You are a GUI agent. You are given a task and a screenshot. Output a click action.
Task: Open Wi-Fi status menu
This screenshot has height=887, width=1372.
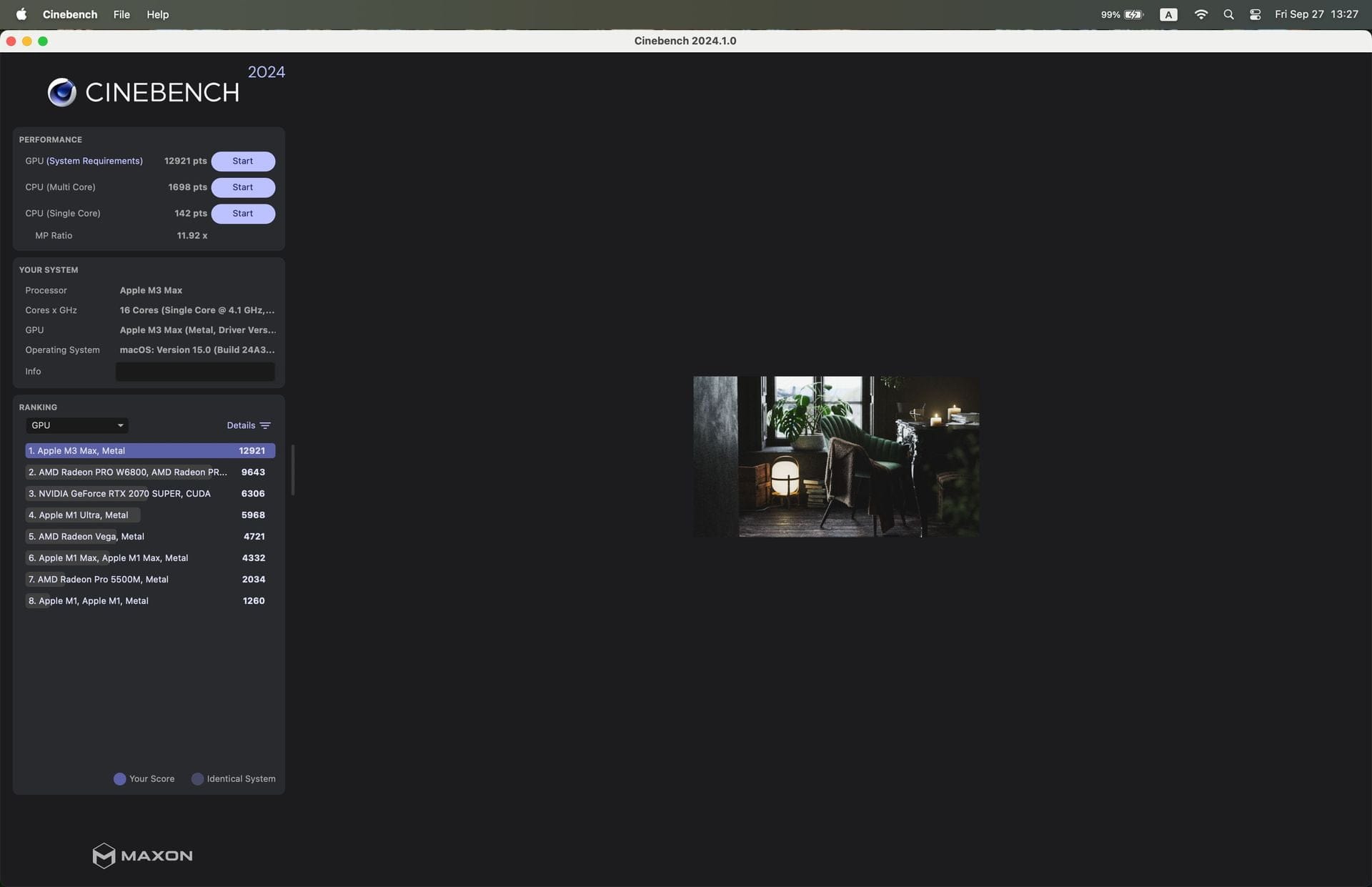1200,14
